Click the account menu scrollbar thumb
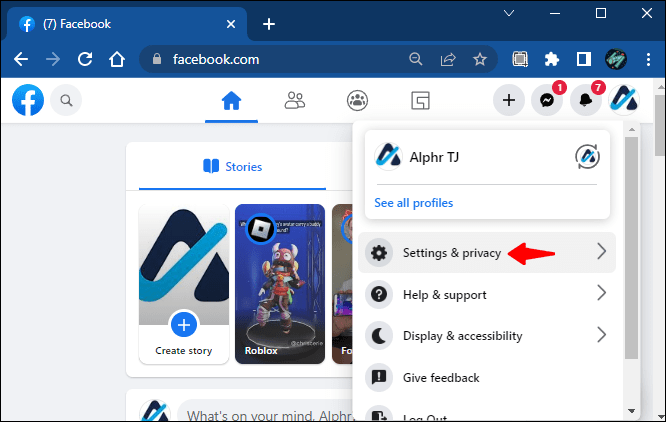The image size is (666, 422). pos(631,248)
